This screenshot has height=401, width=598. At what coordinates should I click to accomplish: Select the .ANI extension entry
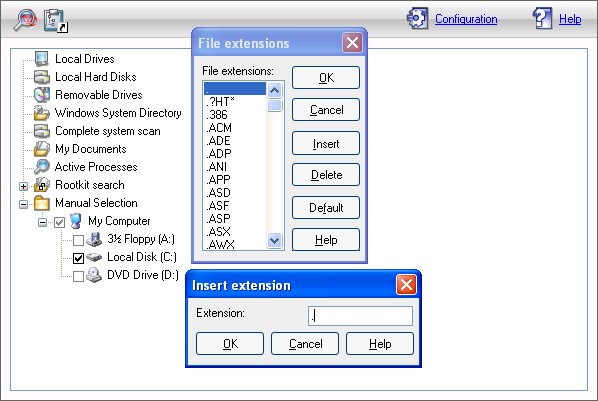[x=235, y=166]
